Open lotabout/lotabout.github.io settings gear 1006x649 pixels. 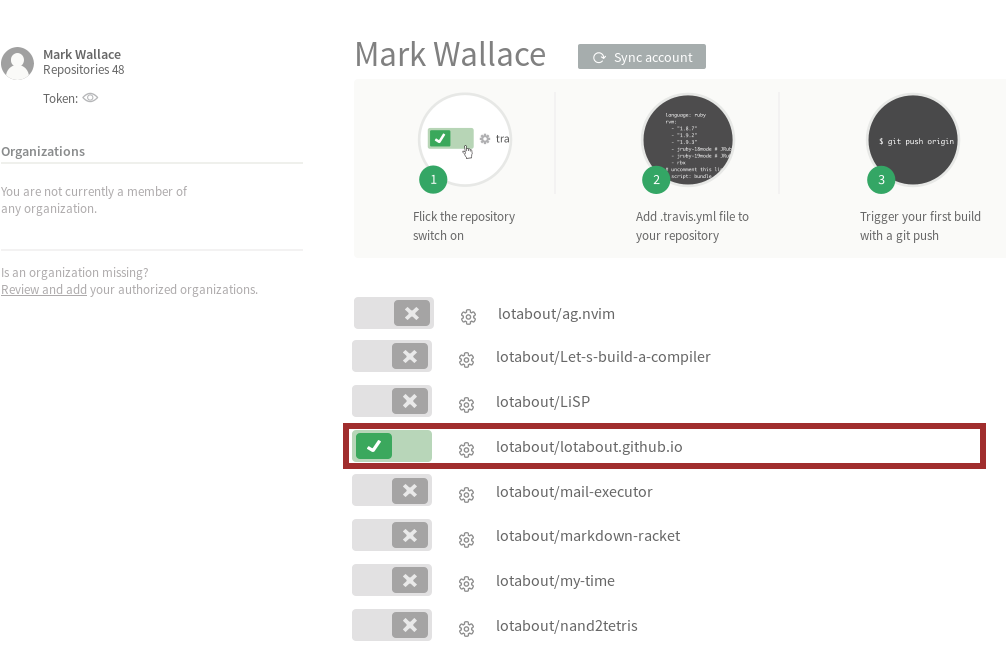(x=466, y=450)
